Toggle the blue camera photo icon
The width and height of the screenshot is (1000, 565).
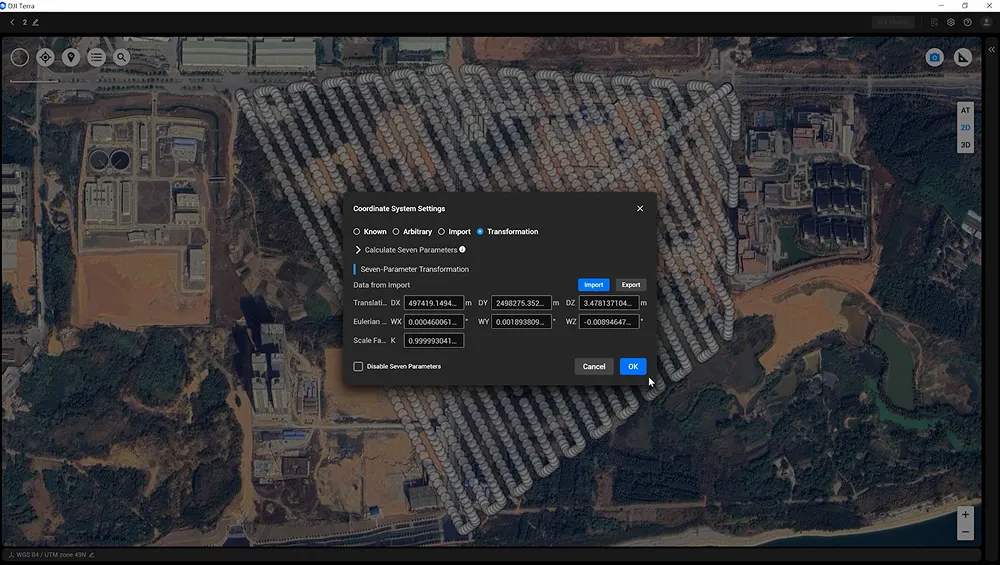(x=934, y=58)
